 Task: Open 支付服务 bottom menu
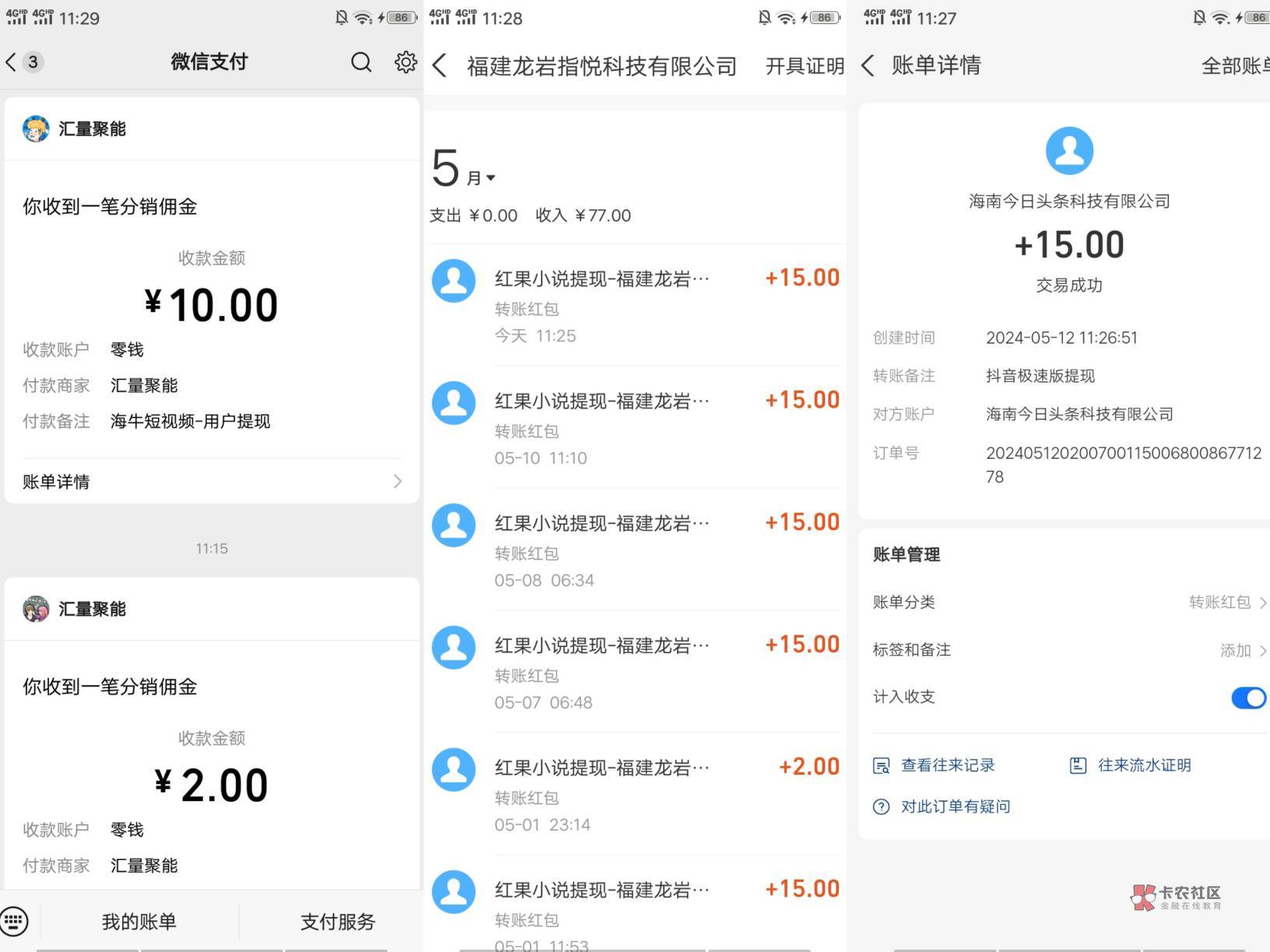point(338,922)
